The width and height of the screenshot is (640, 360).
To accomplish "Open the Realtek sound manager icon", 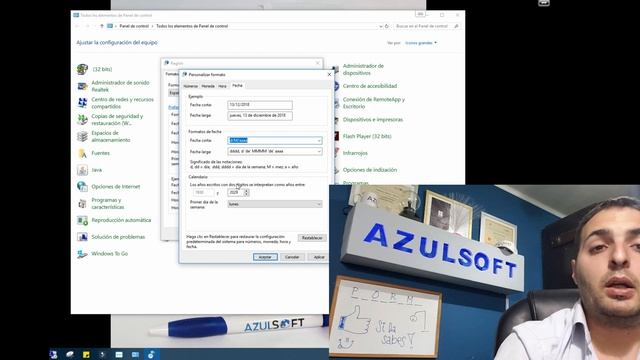I will [x=82, y=86].
